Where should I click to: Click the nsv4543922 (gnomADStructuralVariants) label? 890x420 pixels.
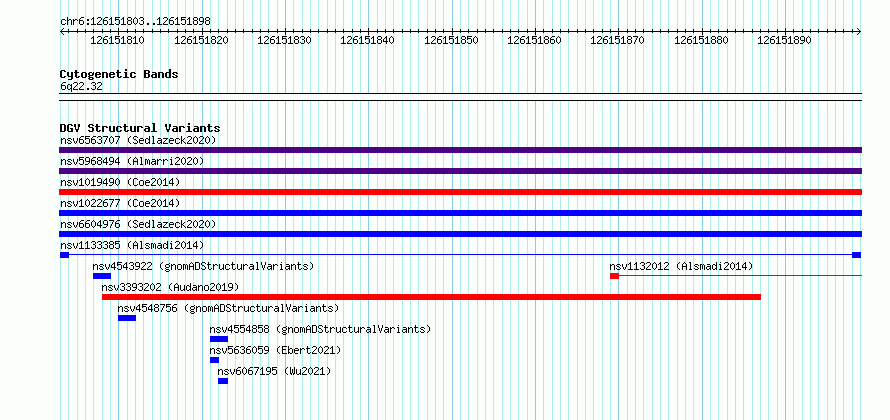click(x=203, y=266)
